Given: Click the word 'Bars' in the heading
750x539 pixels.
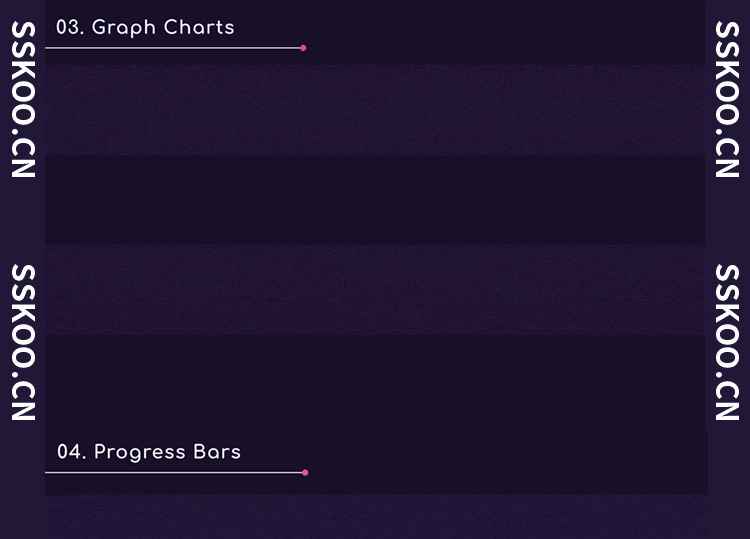Looking at the screenshot, I should tap(216, 452).
